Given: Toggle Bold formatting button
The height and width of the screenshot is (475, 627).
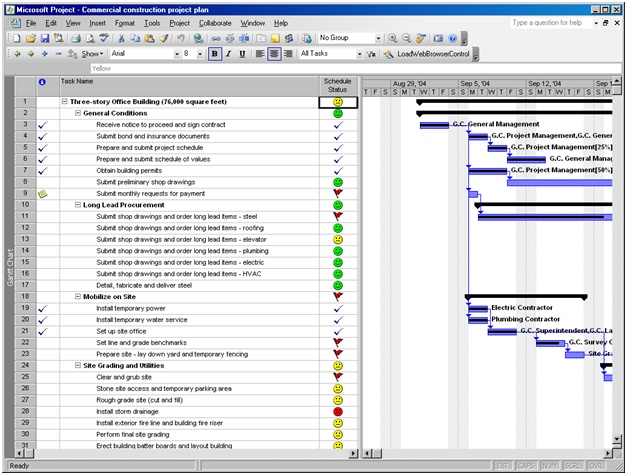Looking at the screenshot, I should click(x=215, y=54).
